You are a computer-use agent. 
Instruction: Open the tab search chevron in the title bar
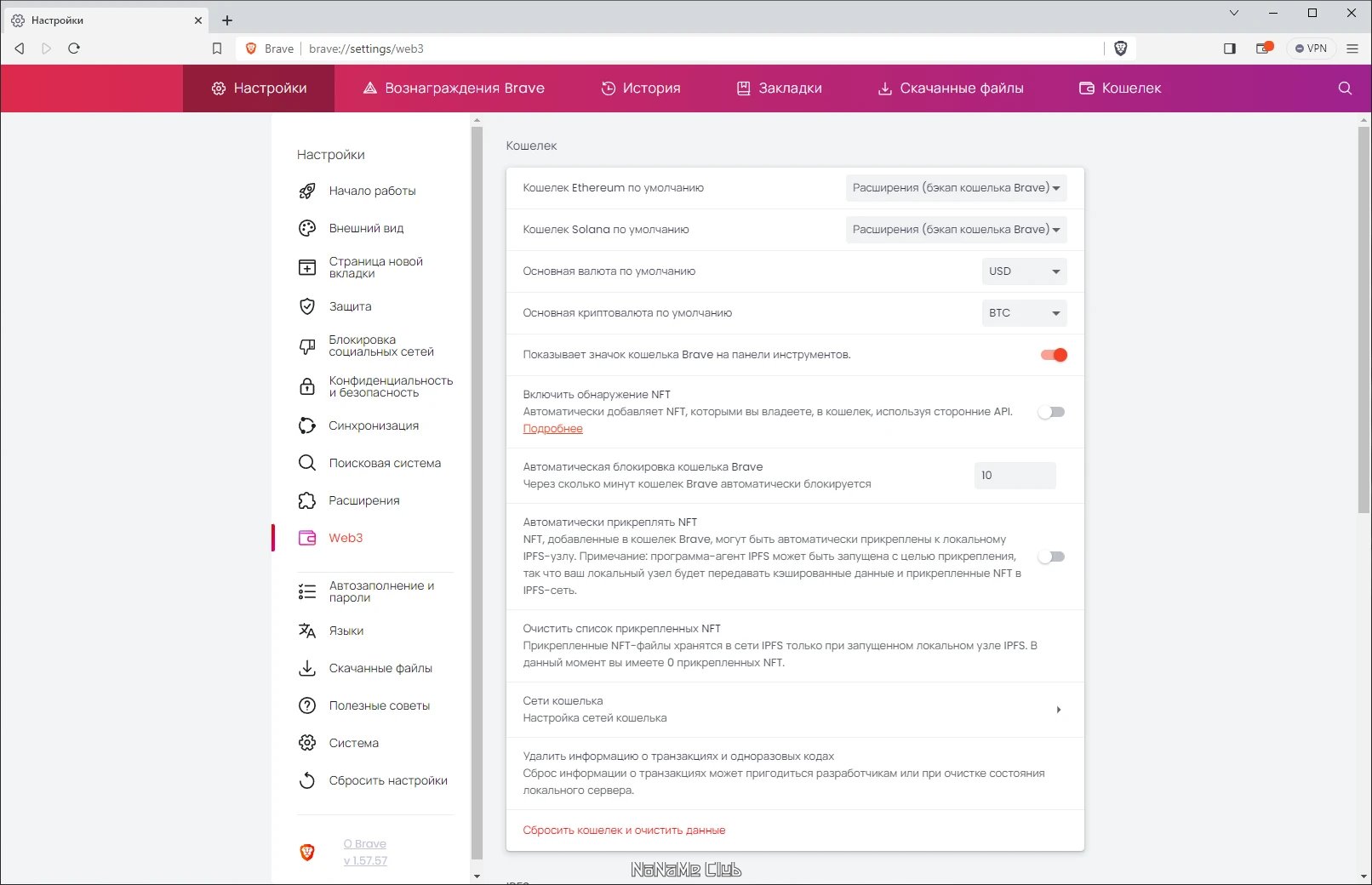(1234, 13)
